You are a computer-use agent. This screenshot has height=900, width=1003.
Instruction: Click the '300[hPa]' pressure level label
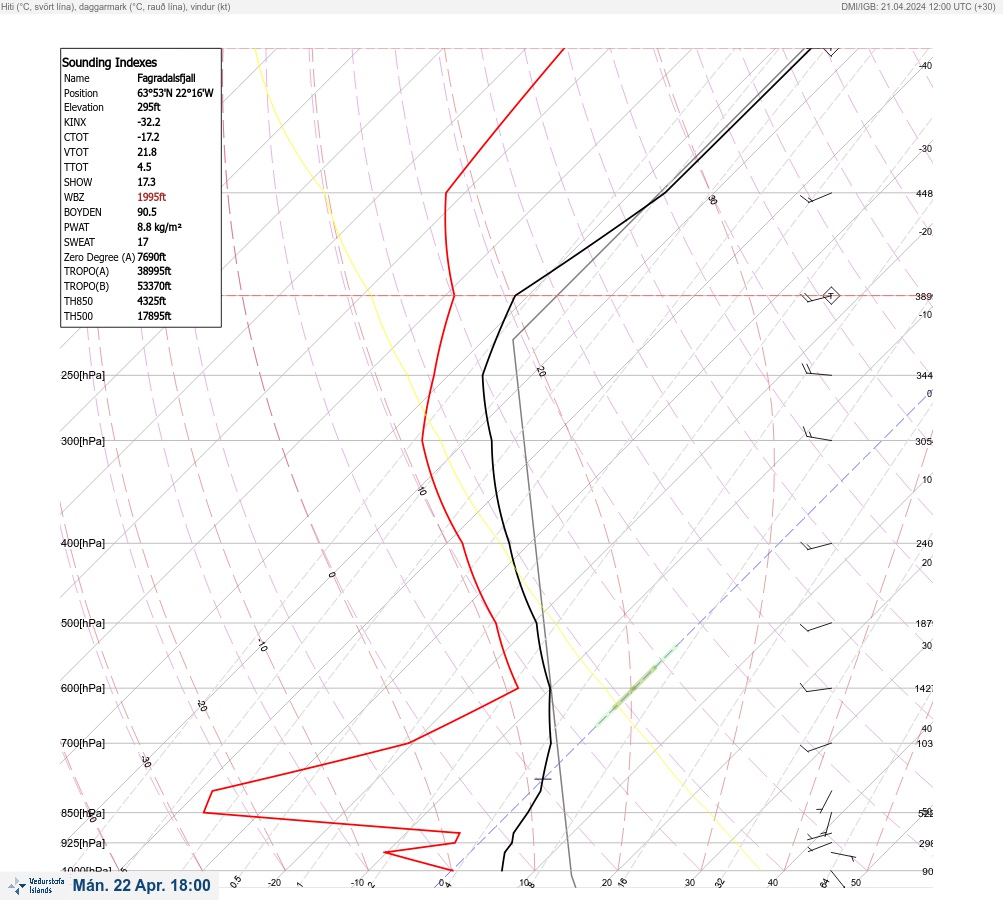[83, 441]
